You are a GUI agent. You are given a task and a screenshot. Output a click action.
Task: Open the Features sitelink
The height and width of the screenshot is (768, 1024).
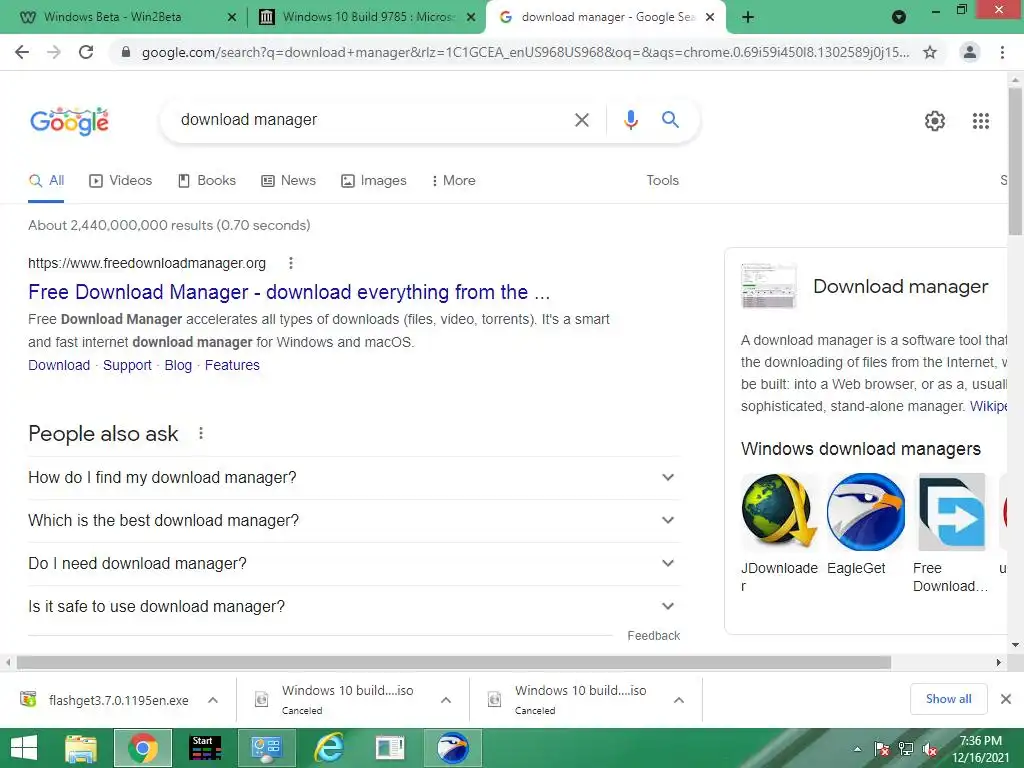232,365
